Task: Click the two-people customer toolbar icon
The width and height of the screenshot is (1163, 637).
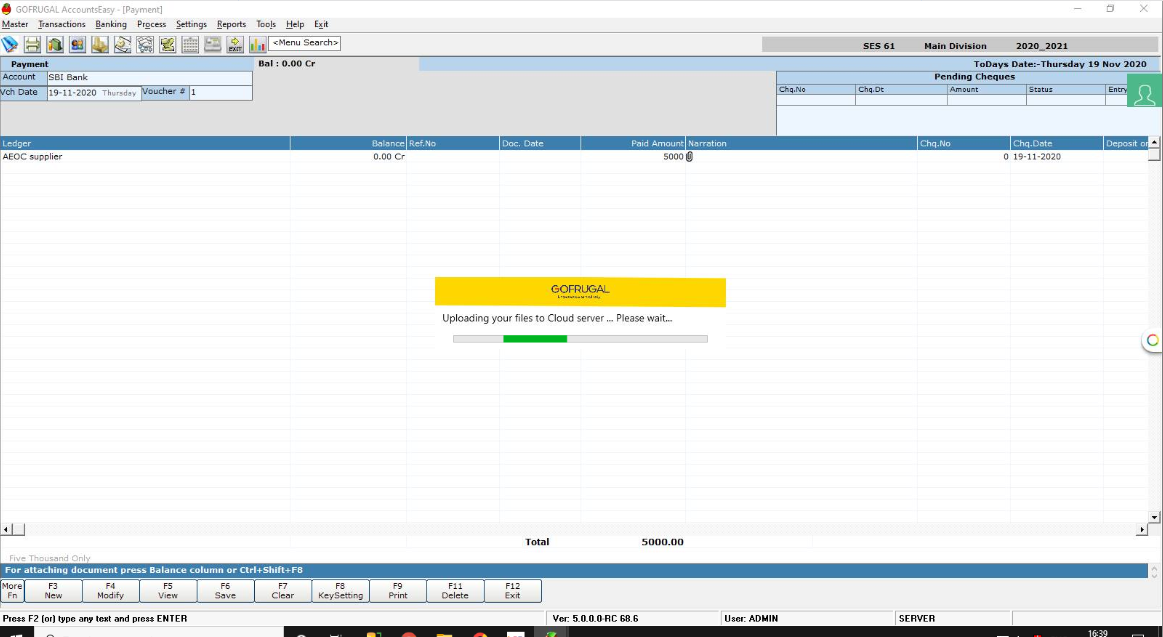Action: tap(77, 44)
